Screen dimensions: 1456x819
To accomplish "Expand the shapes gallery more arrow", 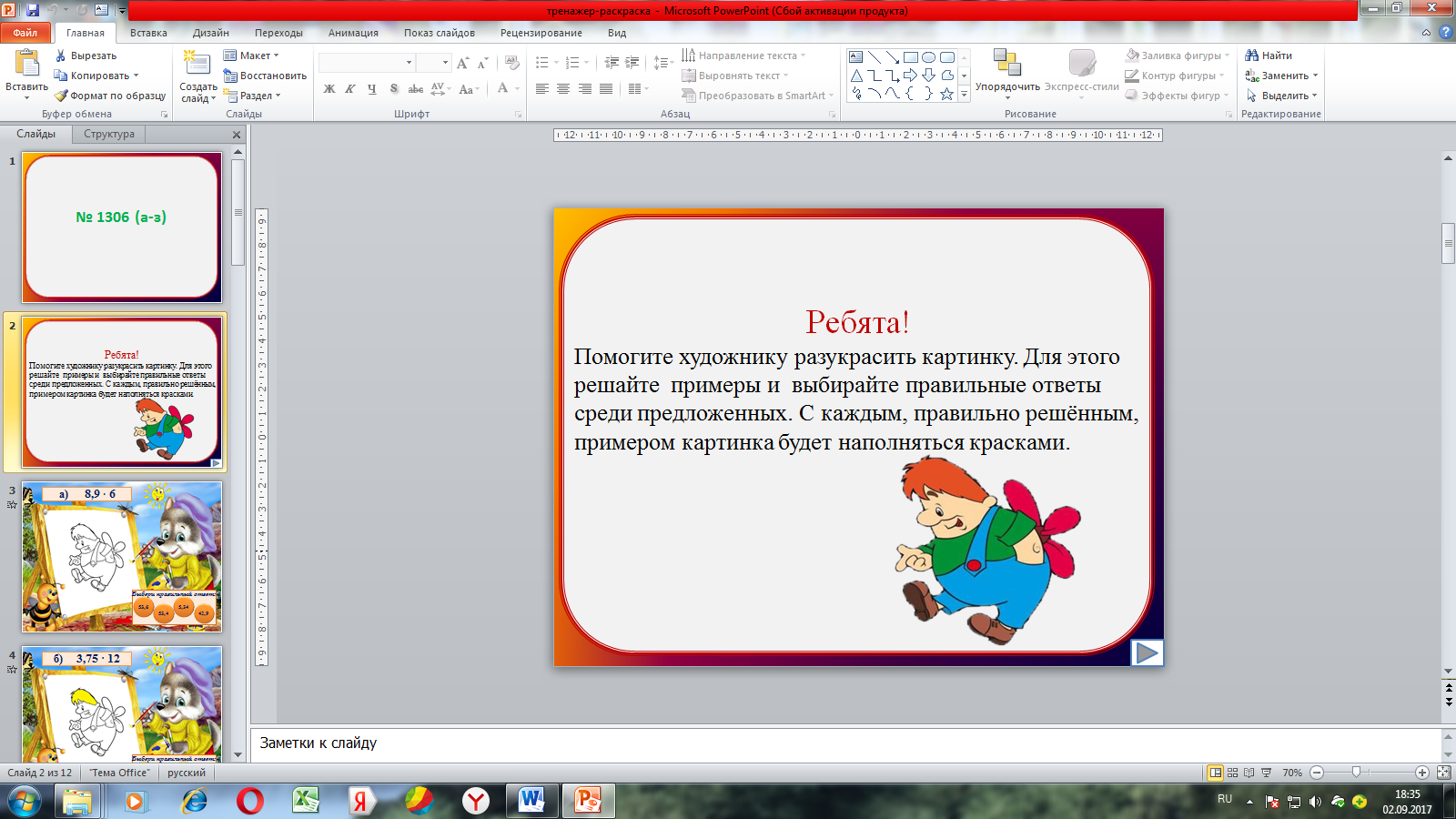I will click(x=965, y=95).
